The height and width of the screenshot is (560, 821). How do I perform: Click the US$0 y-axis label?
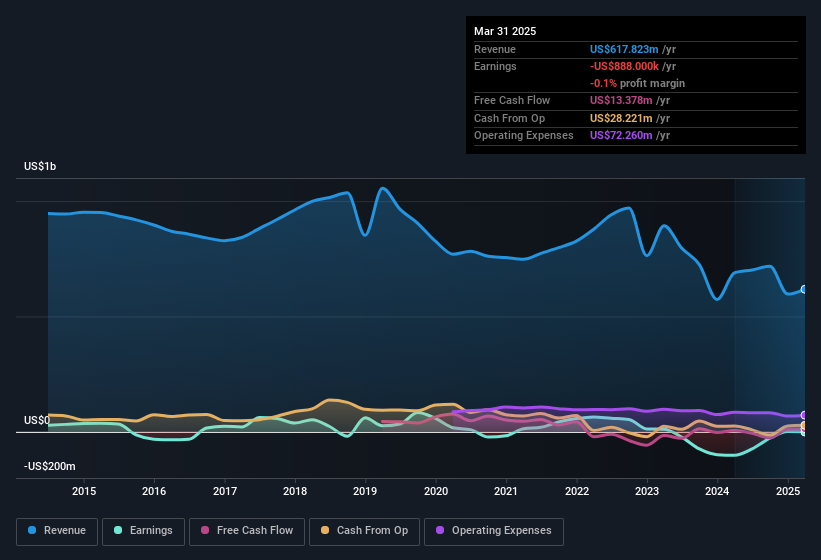(x=37, y=420)
